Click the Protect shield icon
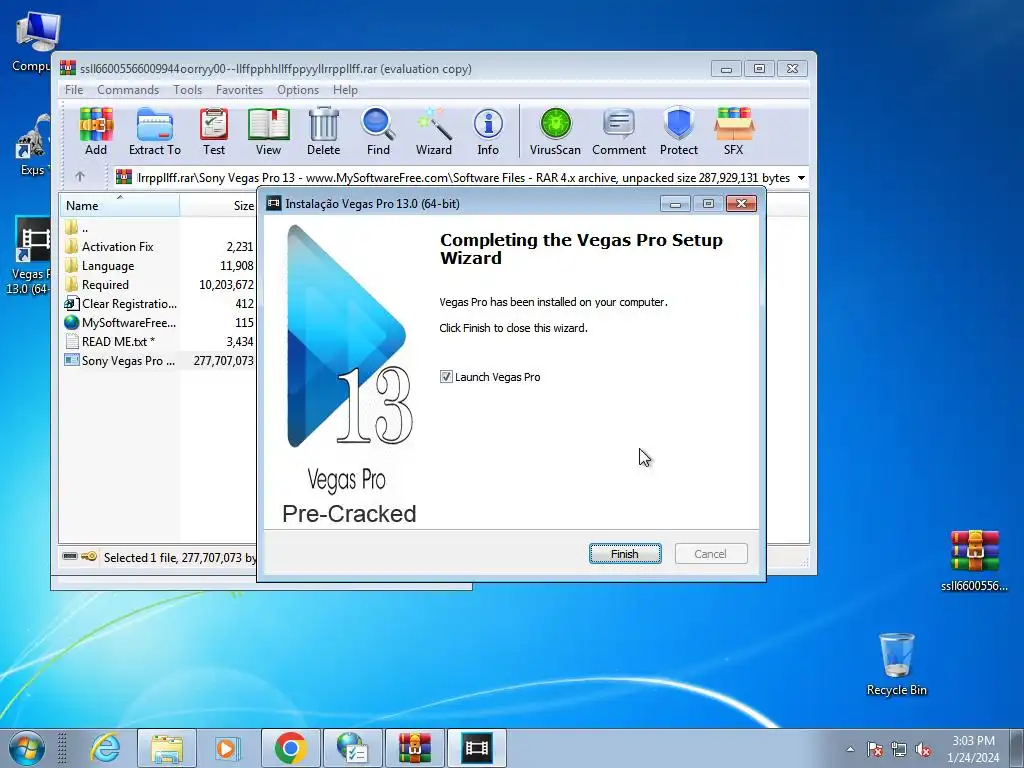 click(679, 131)
